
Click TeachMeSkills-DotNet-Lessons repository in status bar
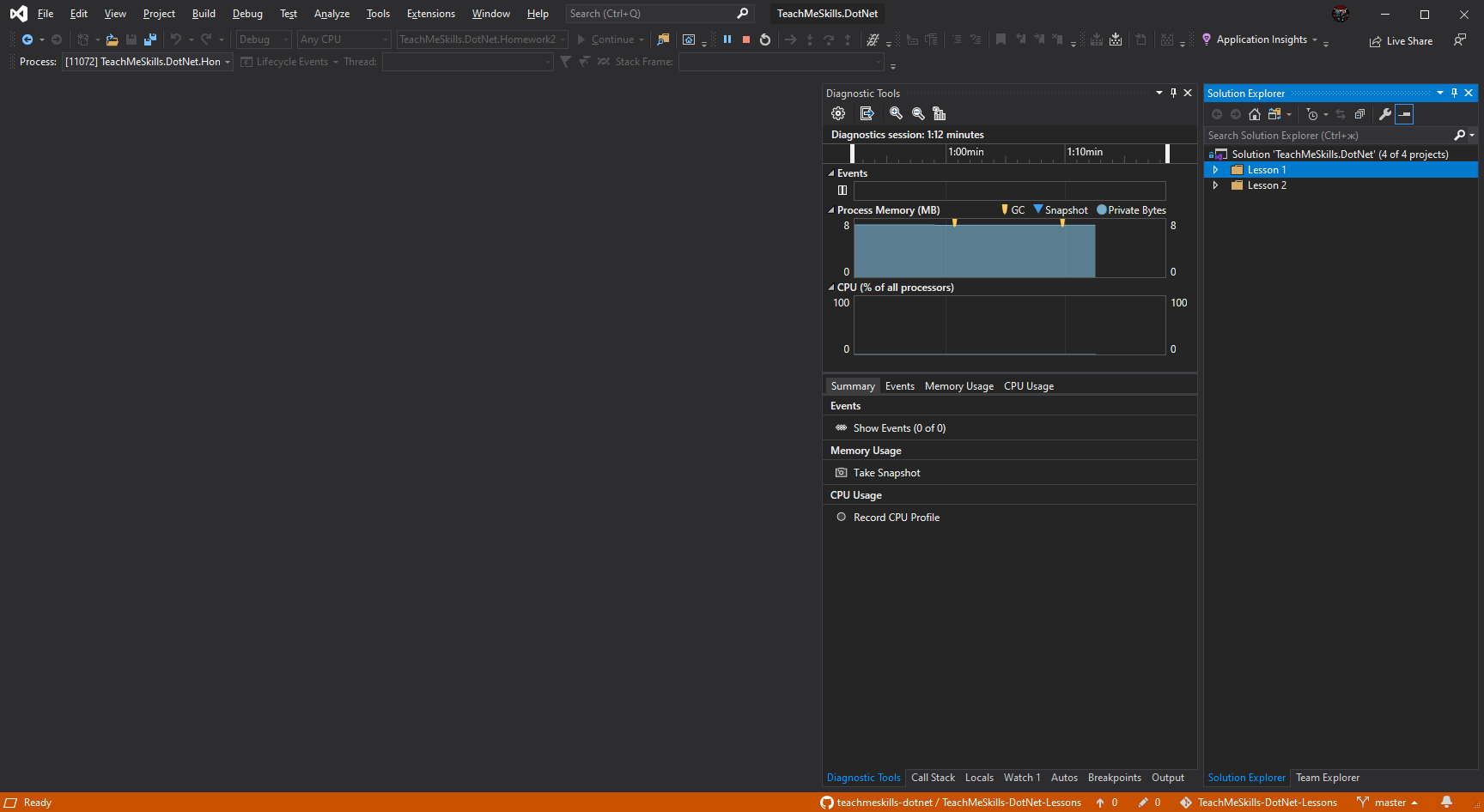tap(1259, 803)
